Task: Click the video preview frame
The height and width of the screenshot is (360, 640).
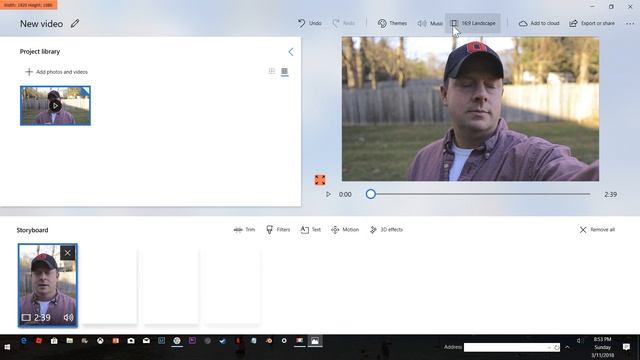Action: click(470, 109)
